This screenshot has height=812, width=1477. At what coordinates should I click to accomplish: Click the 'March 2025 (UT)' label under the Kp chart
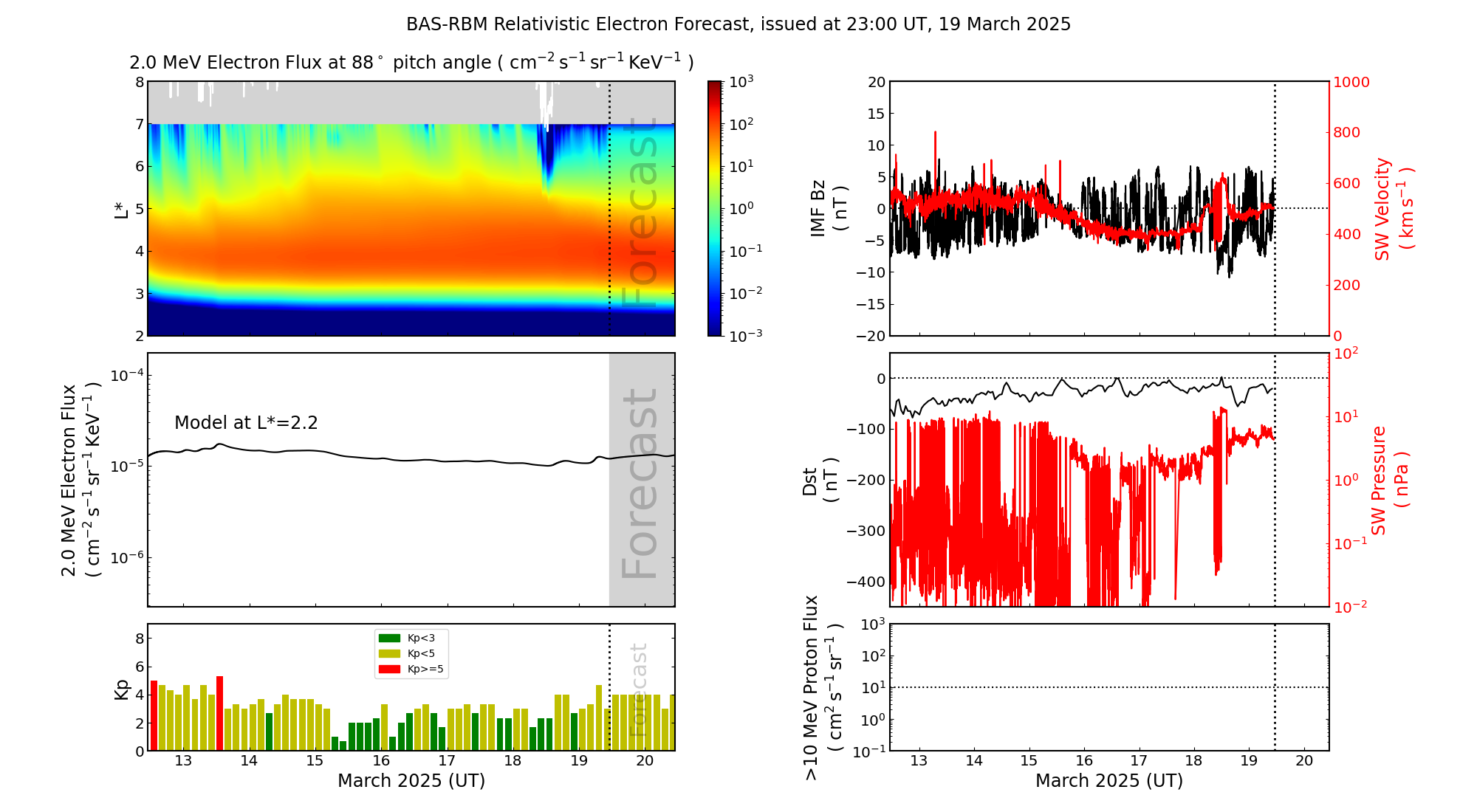[x=411, y=781]
